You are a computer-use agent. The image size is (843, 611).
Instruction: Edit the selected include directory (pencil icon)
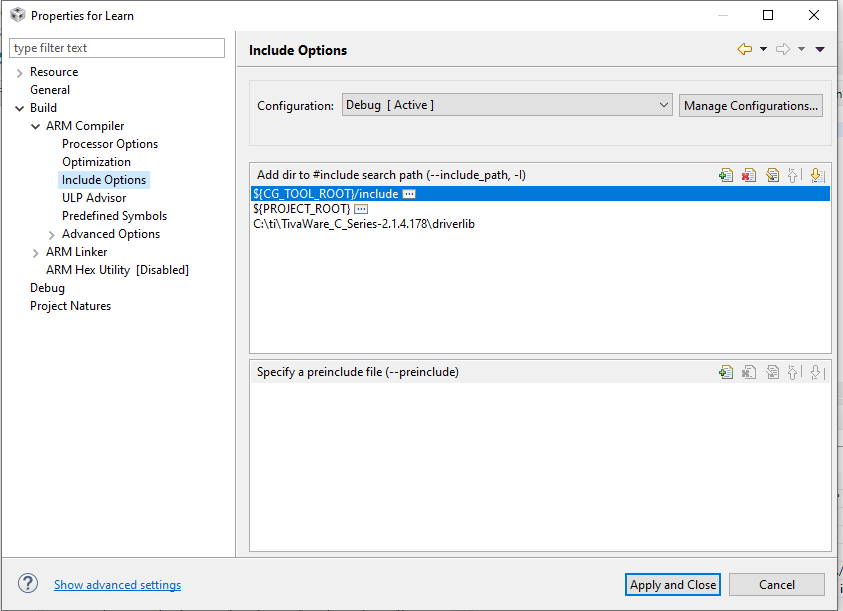click(x=772, y=175)
